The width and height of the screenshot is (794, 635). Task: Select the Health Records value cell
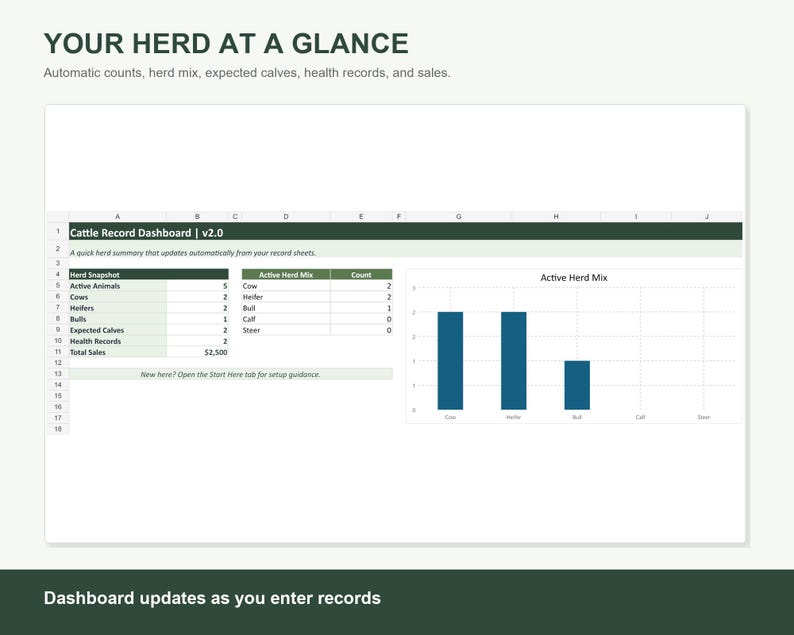coord(197,341)
